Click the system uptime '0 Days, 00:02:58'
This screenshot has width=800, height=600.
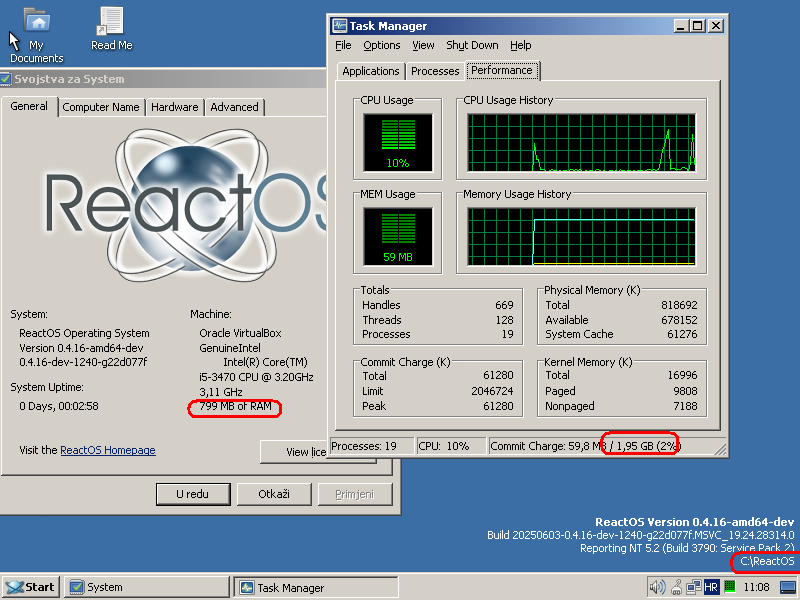(x=59, y=406)
